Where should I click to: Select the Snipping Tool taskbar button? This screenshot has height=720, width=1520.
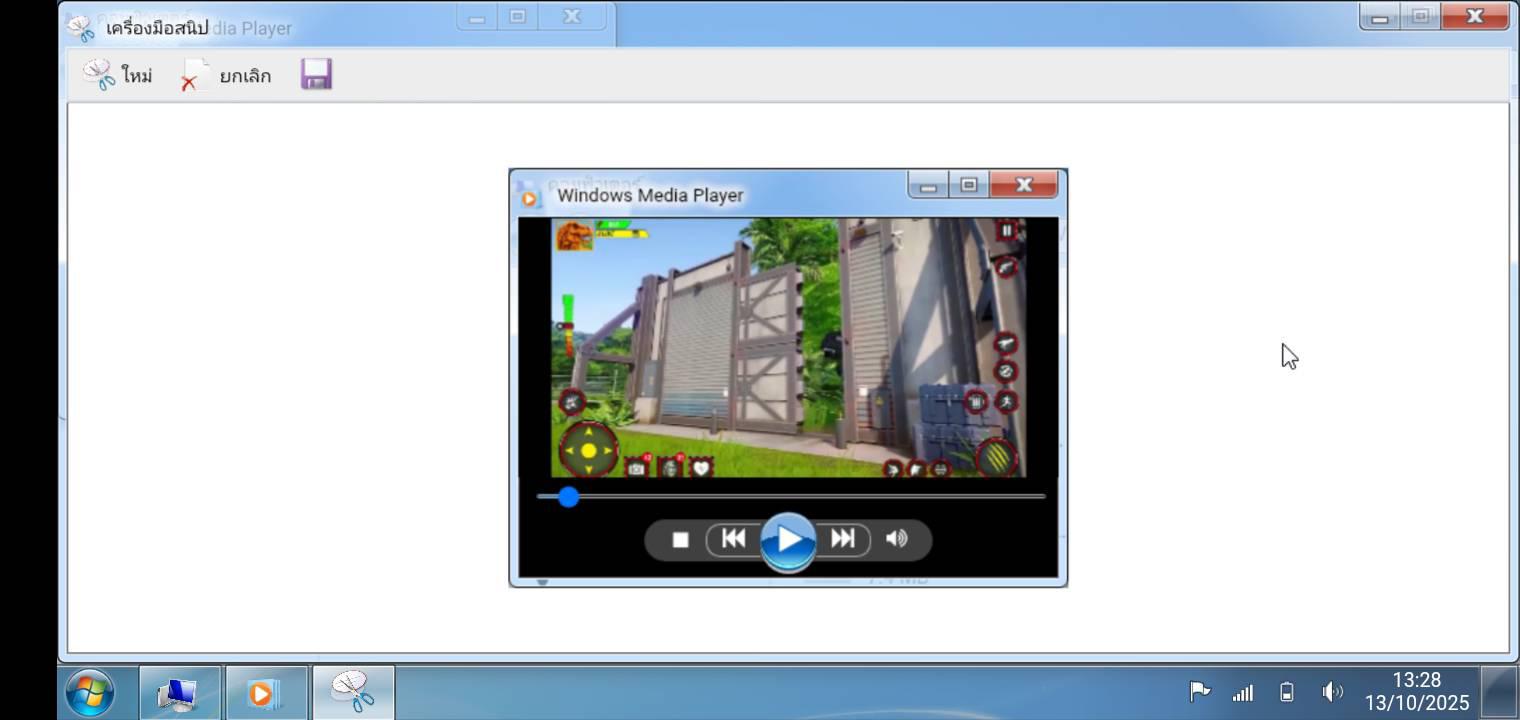tap(353, 693)
